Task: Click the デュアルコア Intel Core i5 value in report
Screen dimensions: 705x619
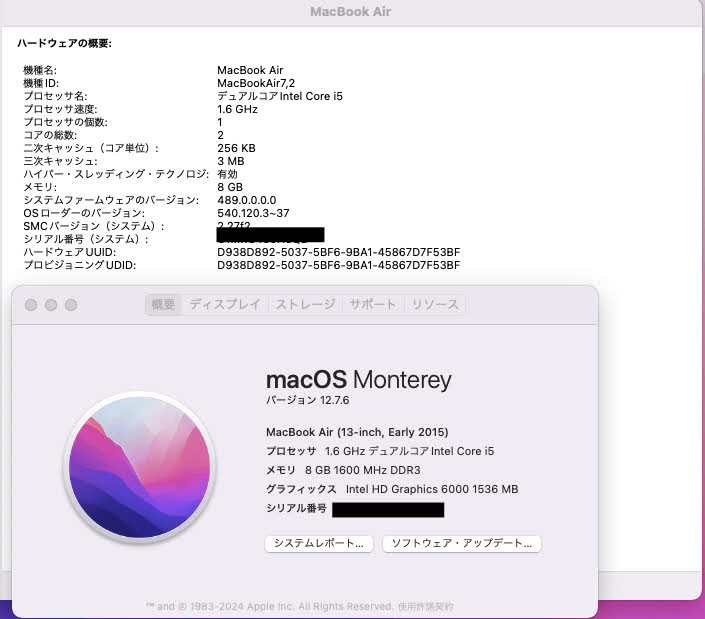Action: tap(280, 96)
